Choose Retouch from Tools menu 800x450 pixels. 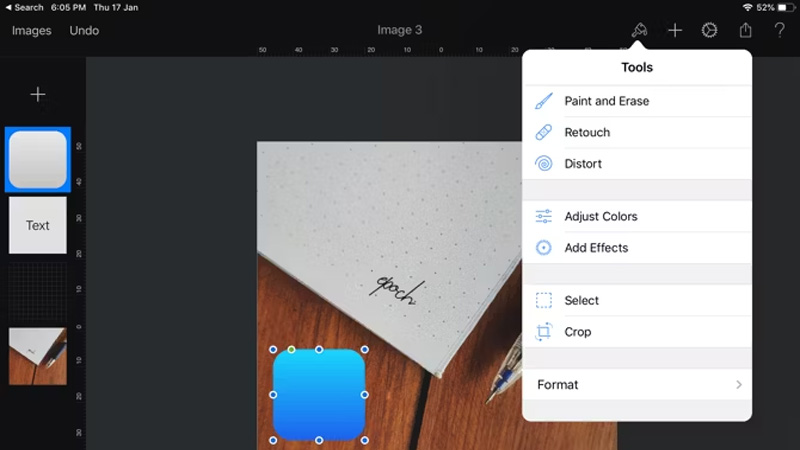click(x=637, y=132)
